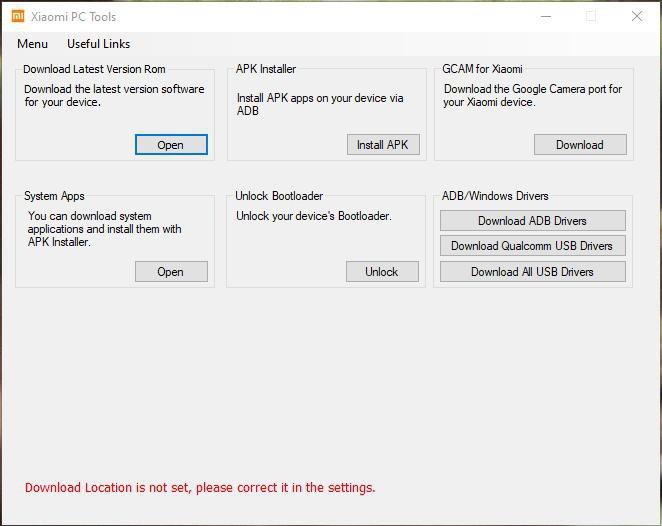Click the 'Xiaomi PC Tools' window title

tap(73, 17)
